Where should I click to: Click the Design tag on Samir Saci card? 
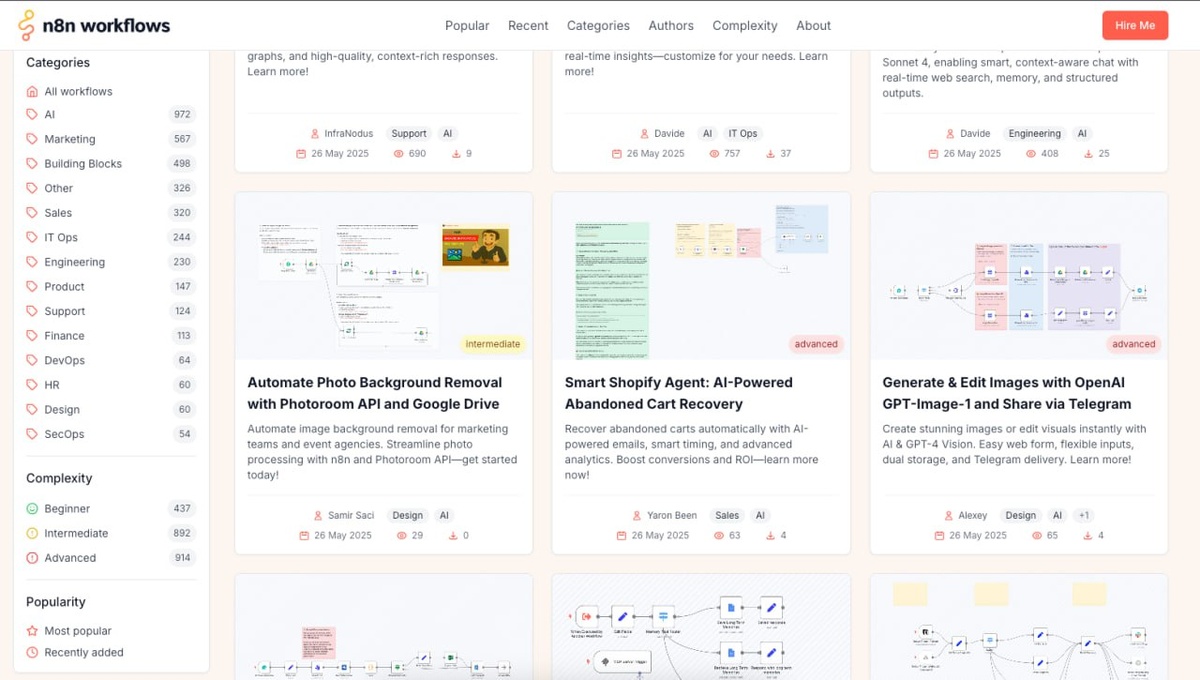click(x=408, y=516)
